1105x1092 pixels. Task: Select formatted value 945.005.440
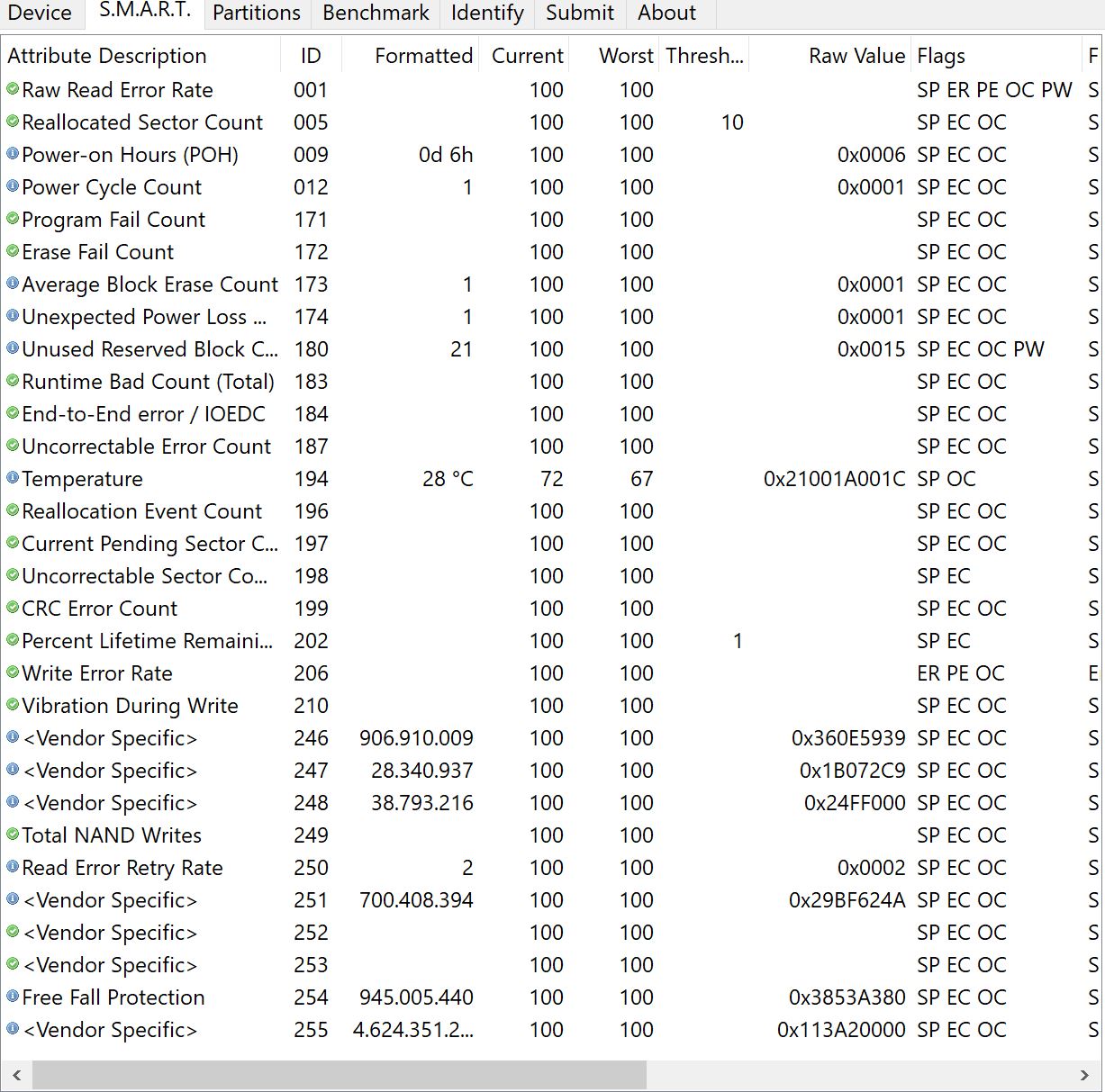click(x=416, y=997)
